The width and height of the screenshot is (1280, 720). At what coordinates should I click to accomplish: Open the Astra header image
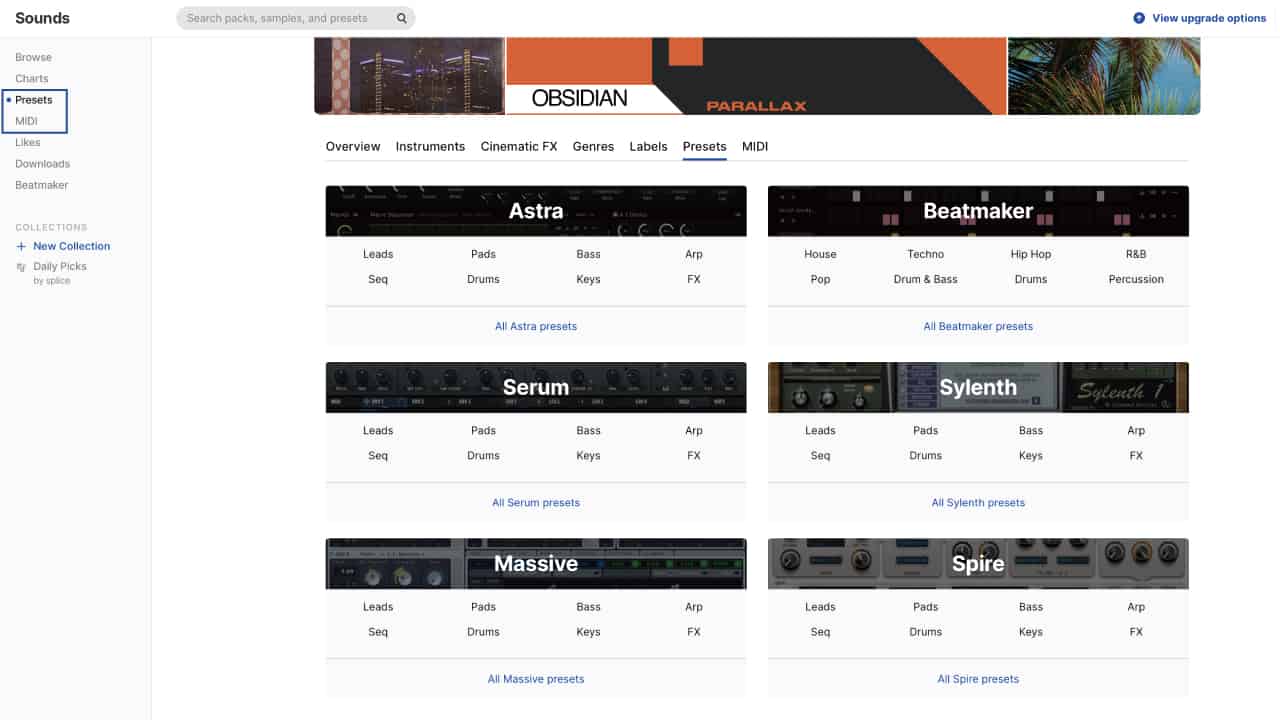click(x=536, y=211)
